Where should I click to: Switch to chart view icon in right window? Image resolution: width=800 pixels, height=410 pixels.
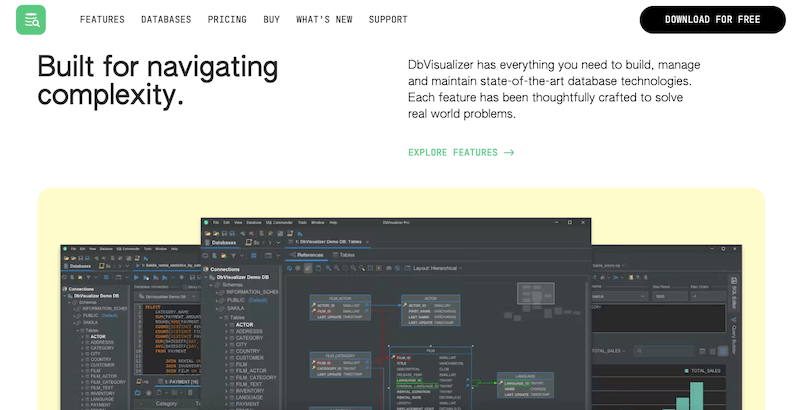723,351
